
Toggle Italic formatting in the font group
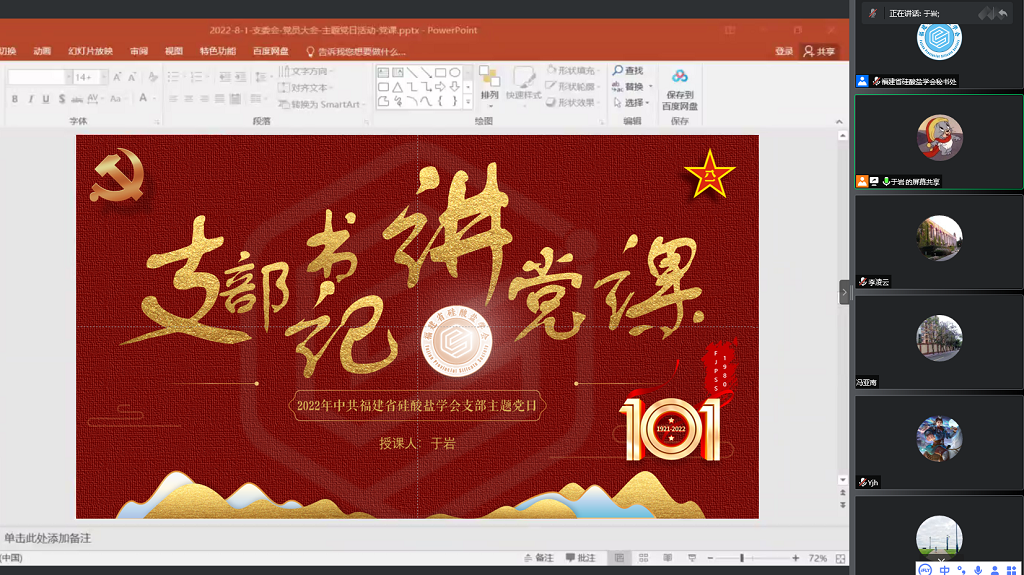click(x=31, y=99)
